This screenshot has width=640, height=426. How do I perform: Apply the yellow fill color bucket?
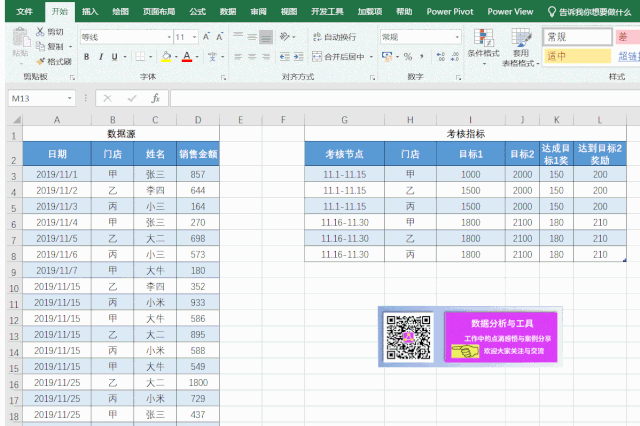166,57
